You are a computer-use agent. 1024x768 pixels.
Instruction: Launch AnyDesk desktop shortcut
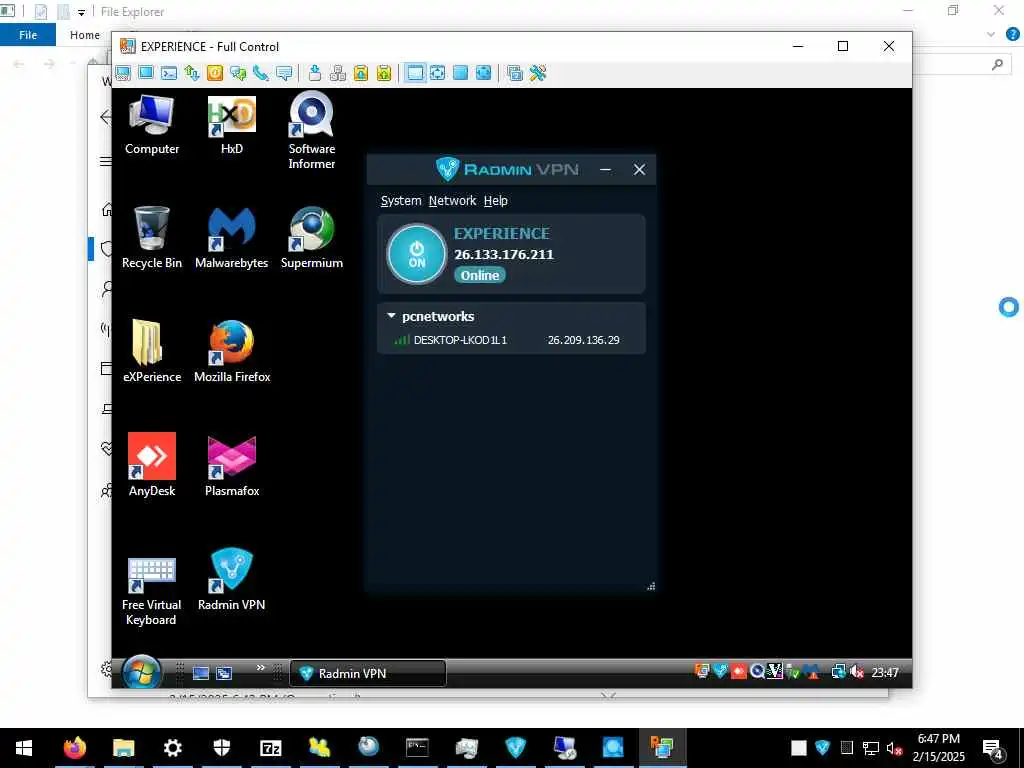click(152, 465)
